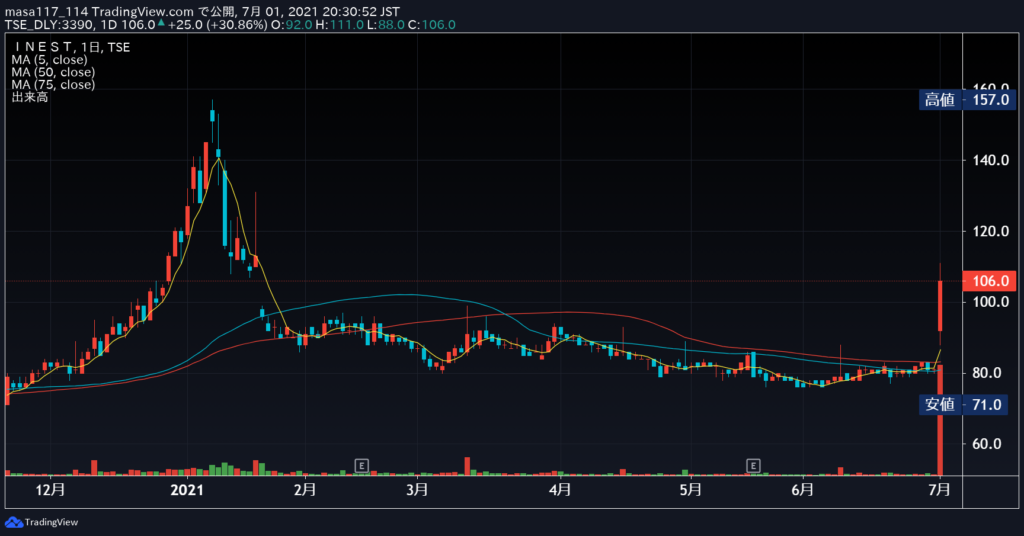This screenshot has height=536, width=1024.
Task: Select the MA (50, close) indicator legend
Action: click(x=53, y=72)
